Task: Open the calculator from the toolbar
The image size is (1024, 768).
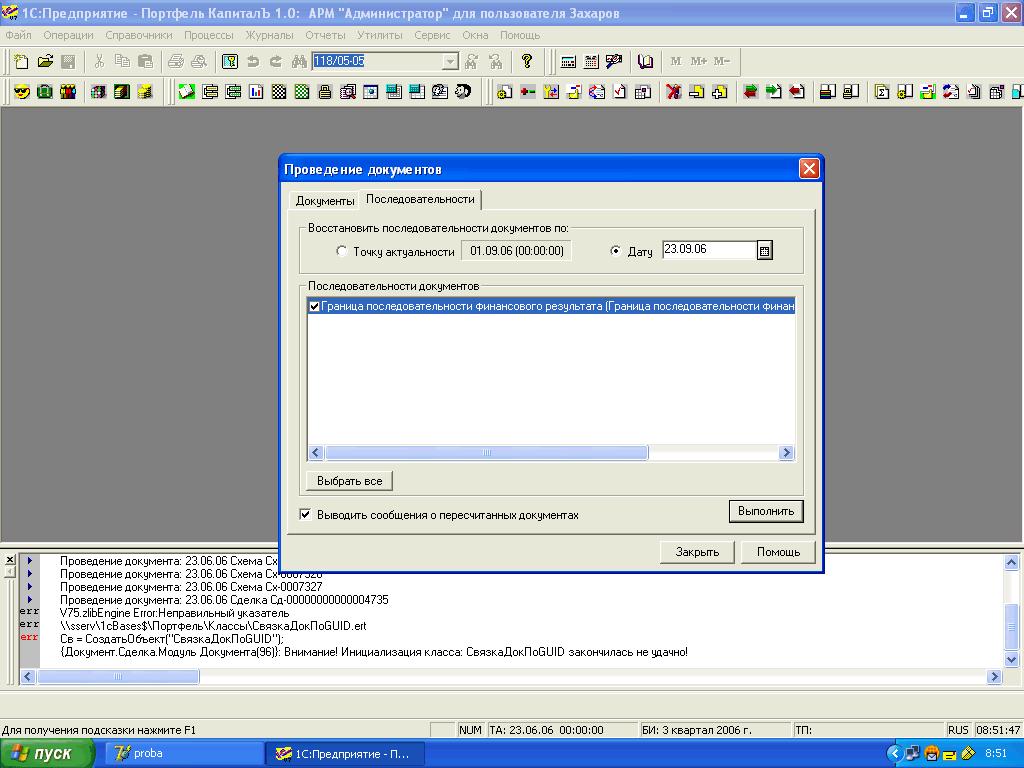Action: 568,62
